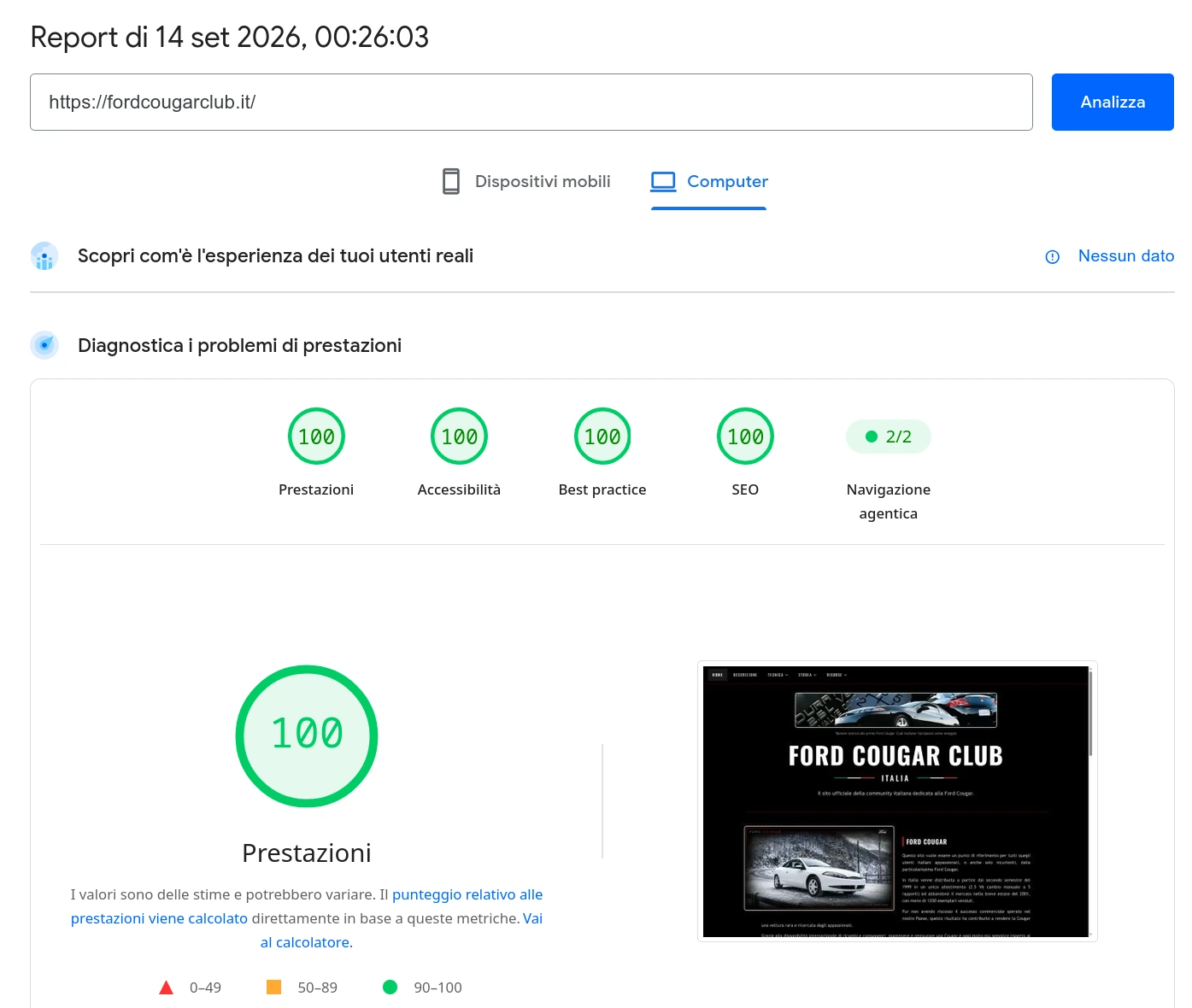The width and height of the screenshot is (1192, 1008).
Task: Click the large Prestazioni title under gauge
Action: tap(307, 853)
